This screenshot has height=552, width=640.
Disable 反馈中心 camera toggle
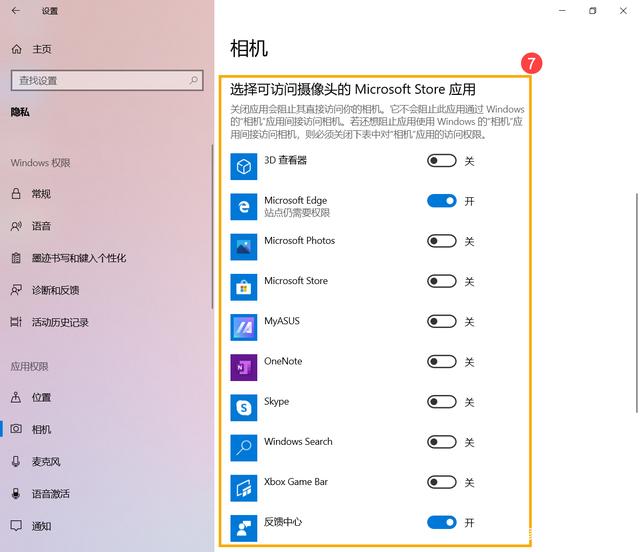tap(442, 522)
